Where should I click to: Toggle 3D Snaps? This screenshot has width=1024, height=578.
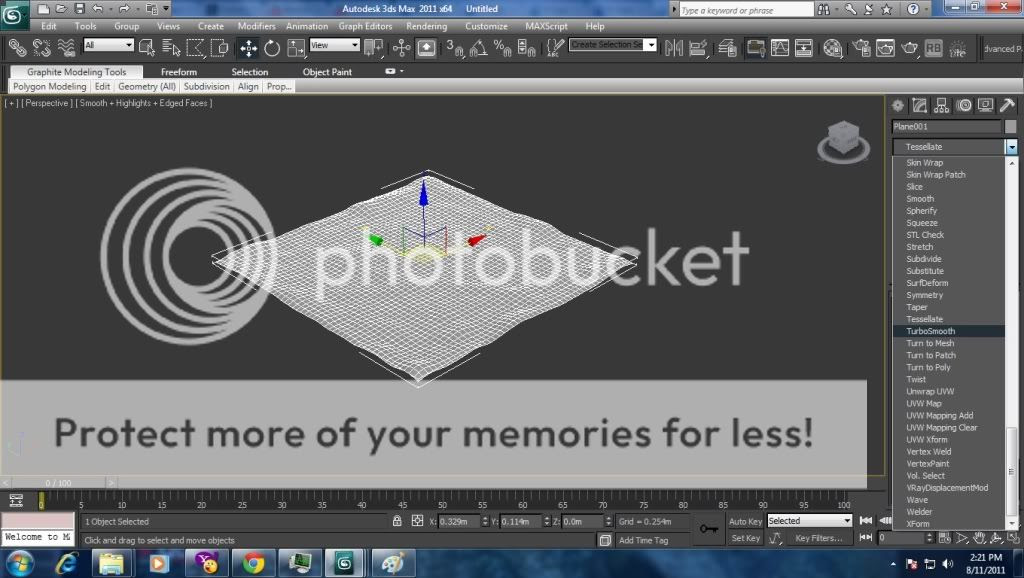pyautogui.click(x=455, y=48)
